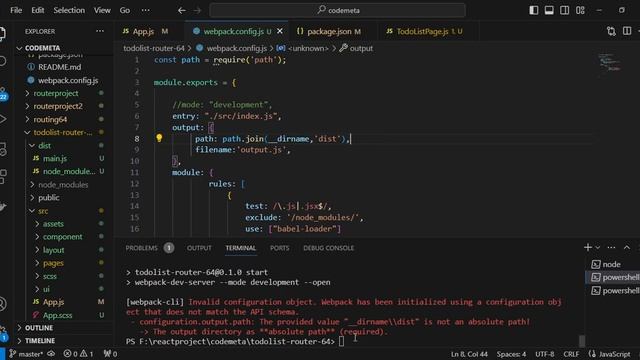The image size is (640, 360).
Task: Show more menu bar items via ellipsis
Action: click(145, 10)
